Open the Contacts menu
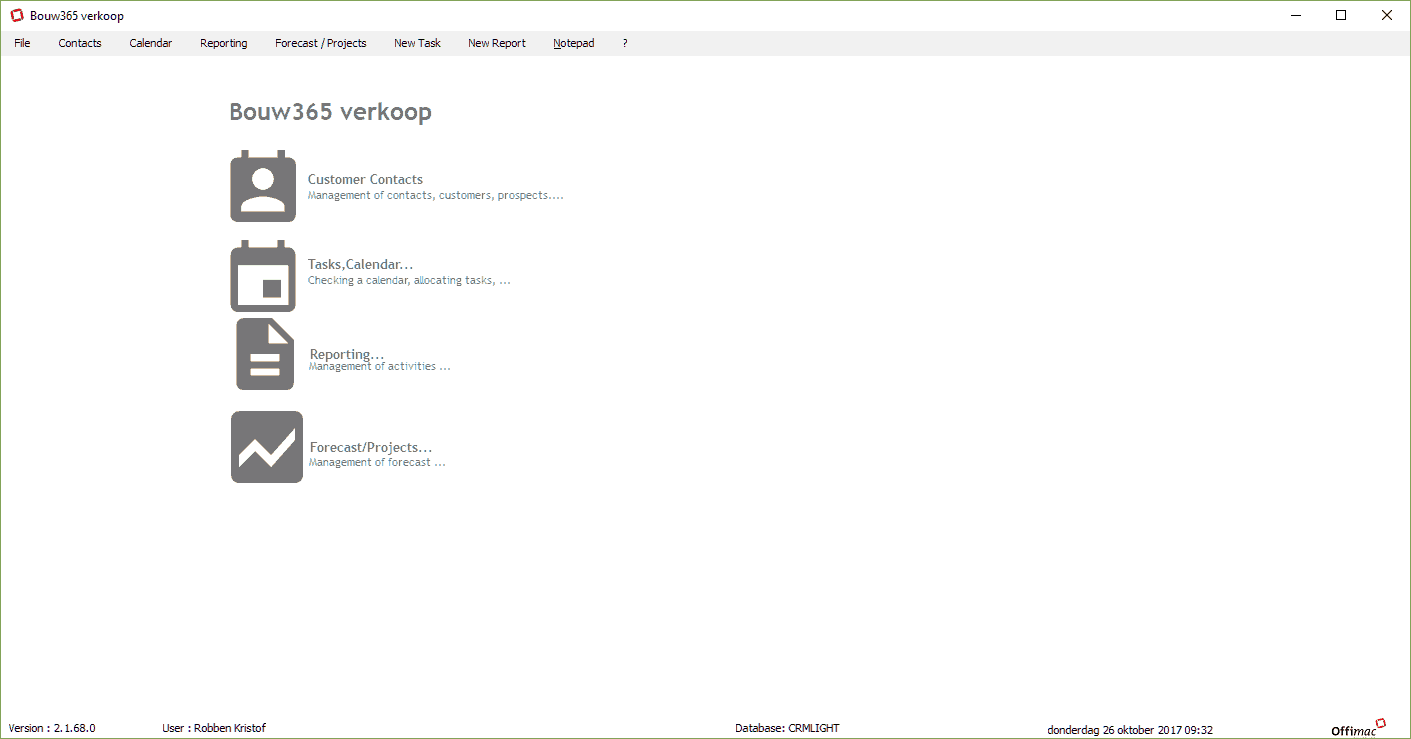The height and width of the screenshot is (739, 1411). click(80, 43)
